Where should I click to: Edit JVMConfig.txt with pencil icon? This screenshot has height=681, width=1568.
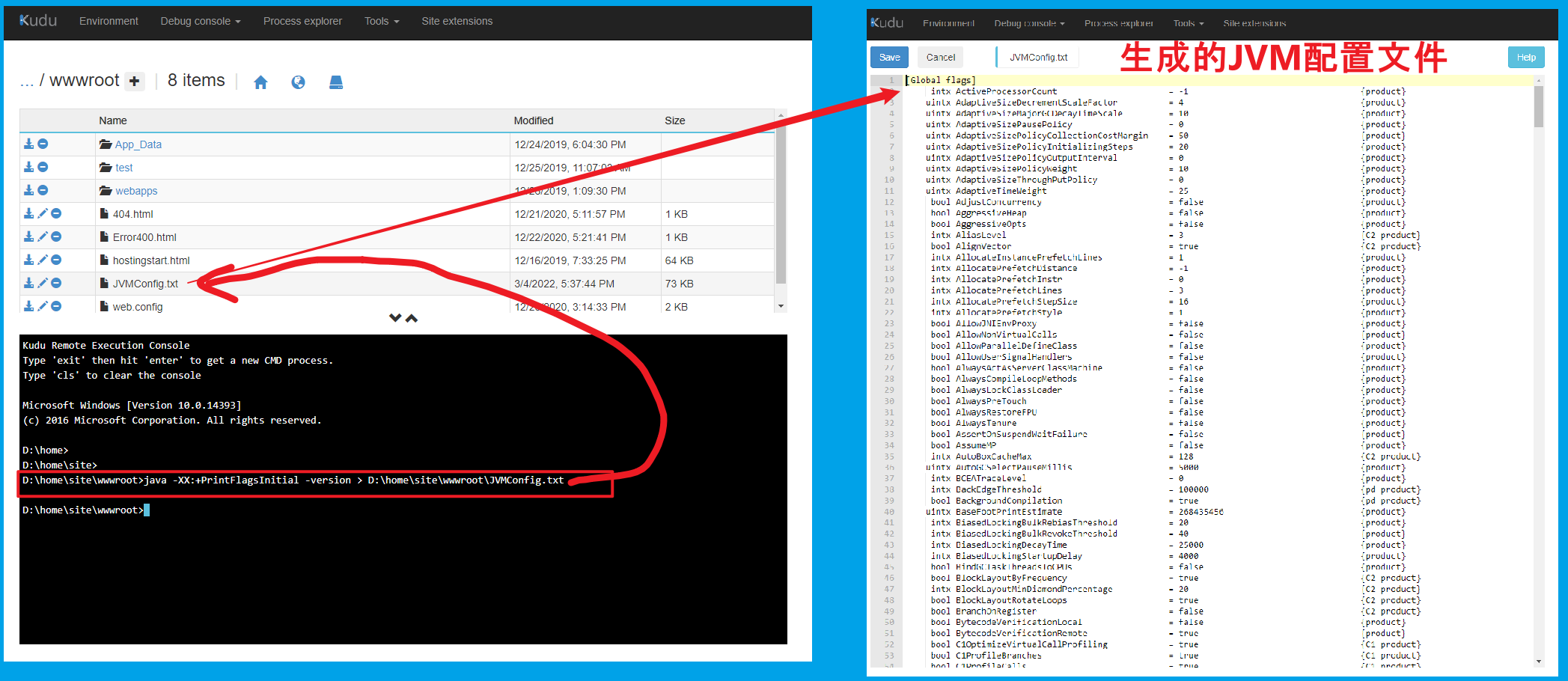point(43,283)
